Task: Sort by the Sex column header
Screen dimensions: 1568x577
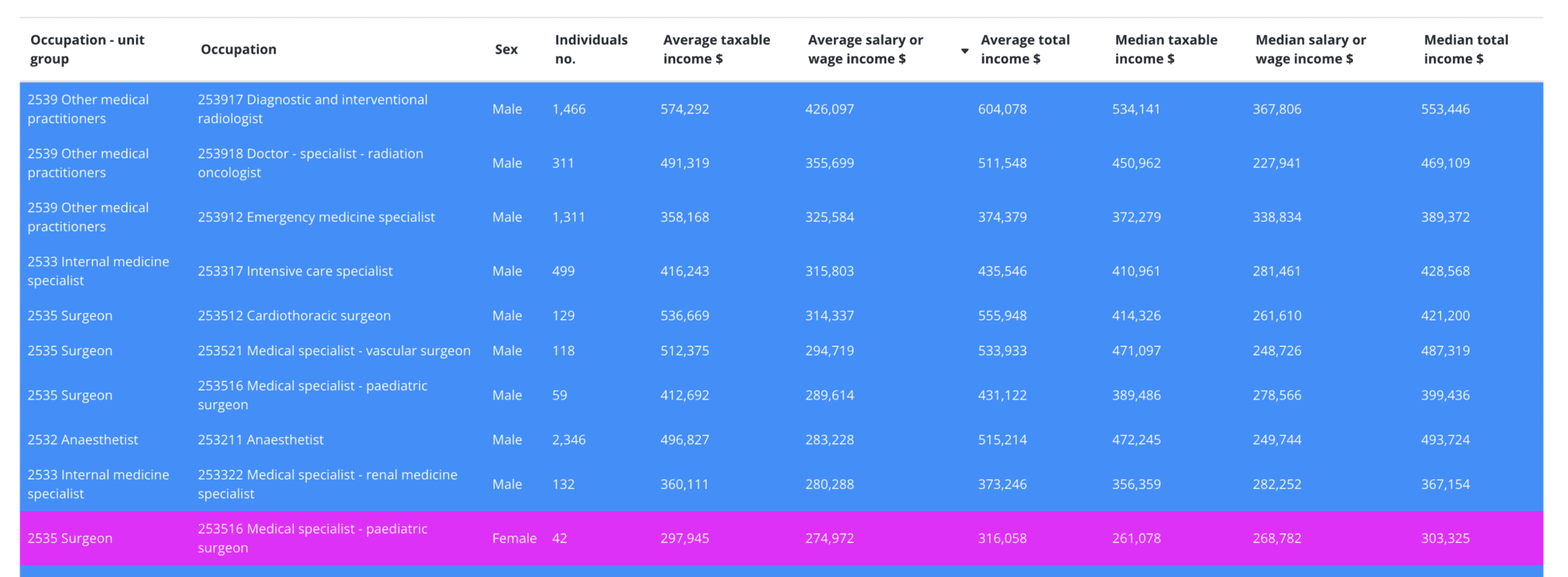Action: 506,49
